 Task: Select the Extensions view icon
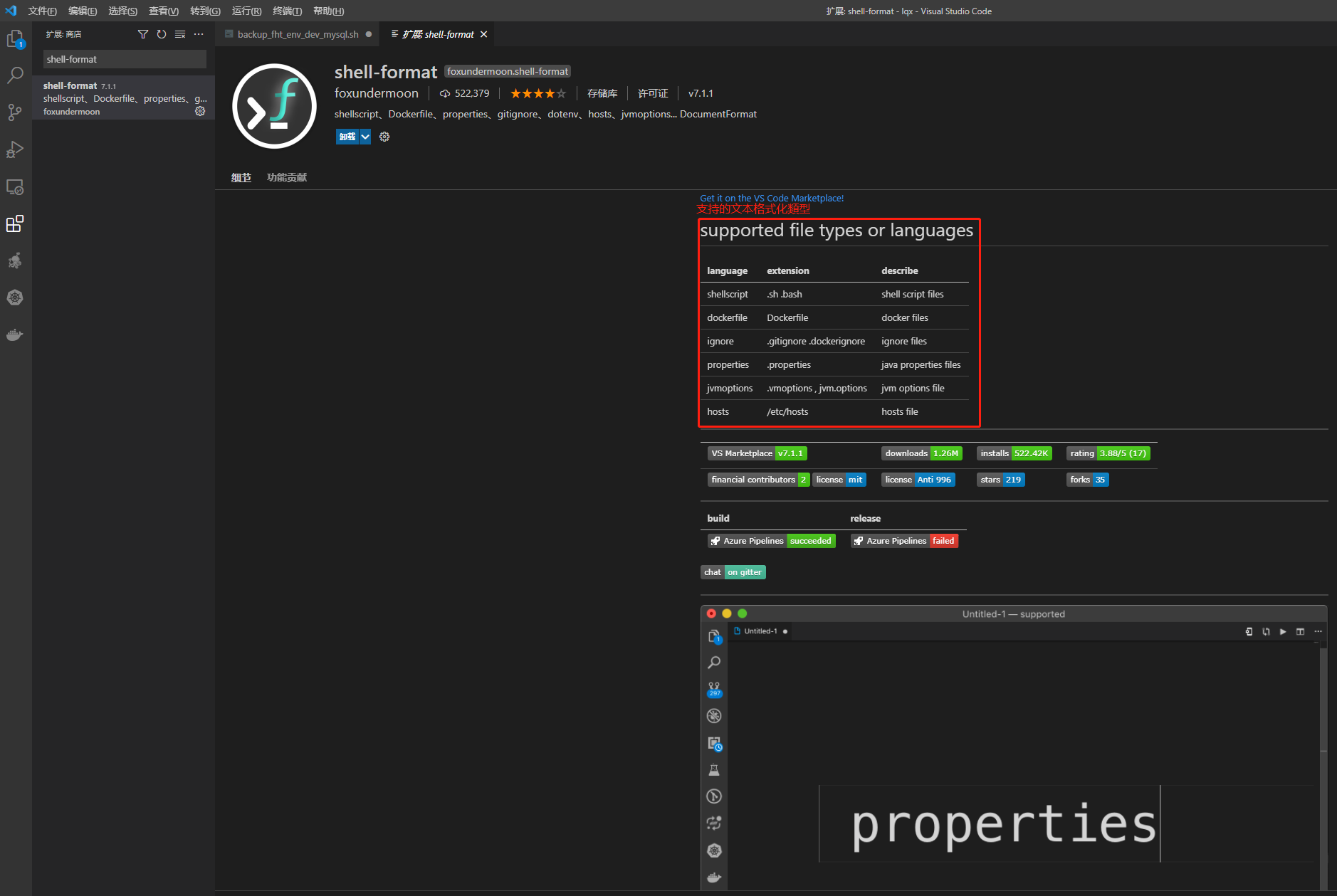tap(16, 223)
